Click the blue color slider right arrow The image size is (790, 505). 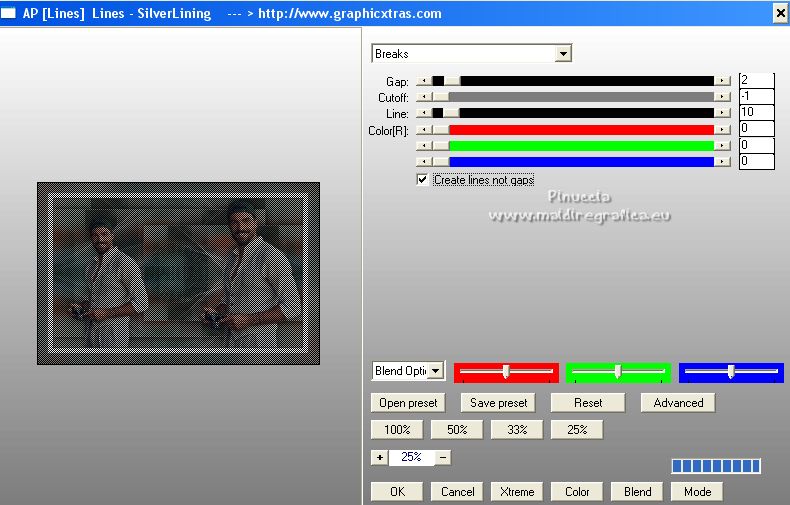coord(722,162)
